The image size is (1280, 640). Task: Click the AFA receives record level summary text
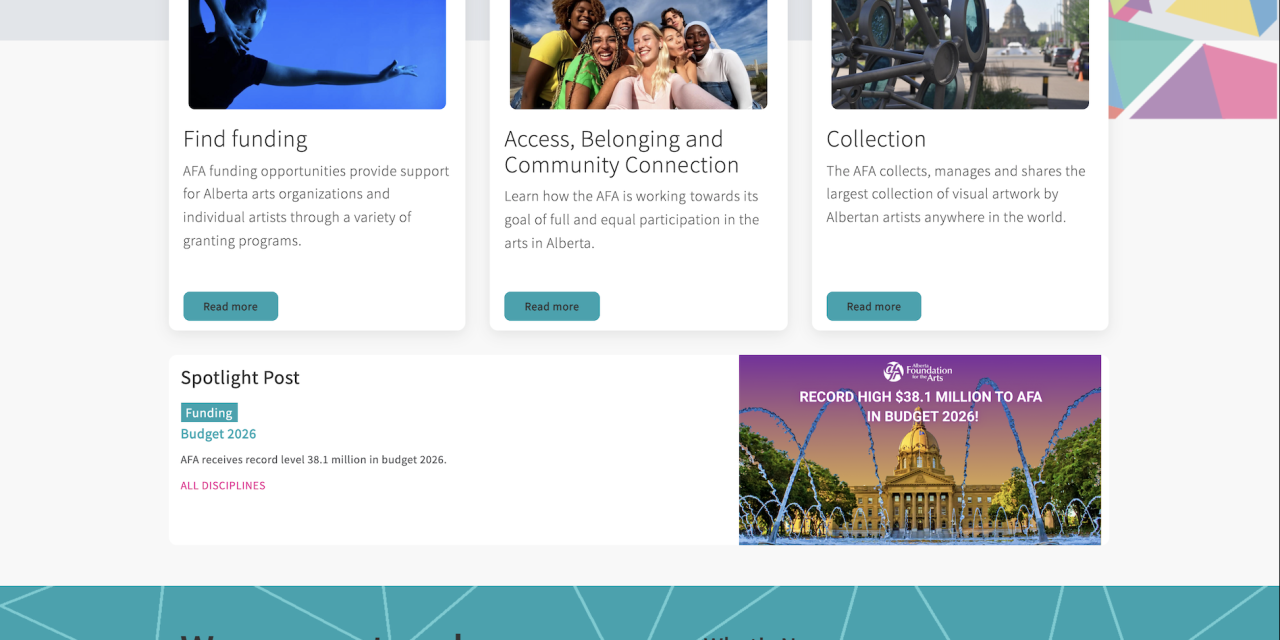pos(314,460)
